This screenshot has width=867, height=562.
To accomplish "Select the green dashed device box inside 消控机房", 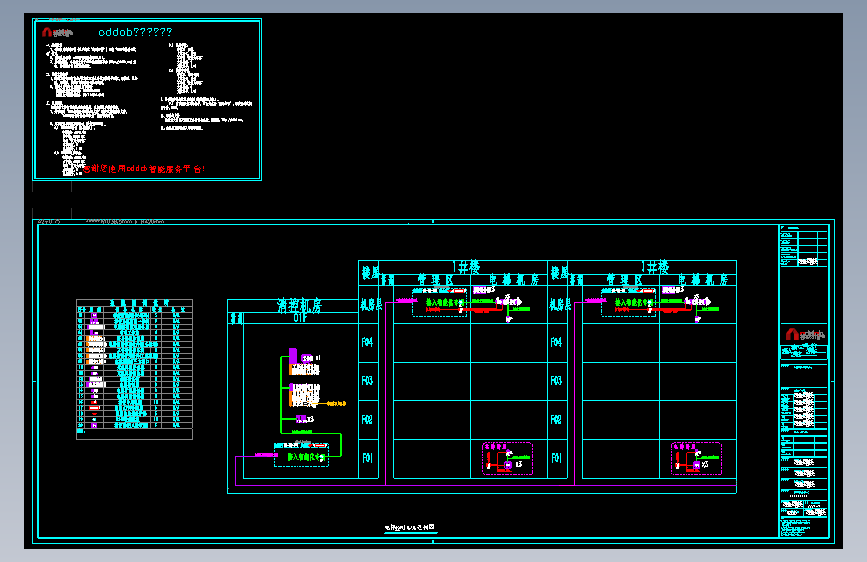I will tap(301, 455).
